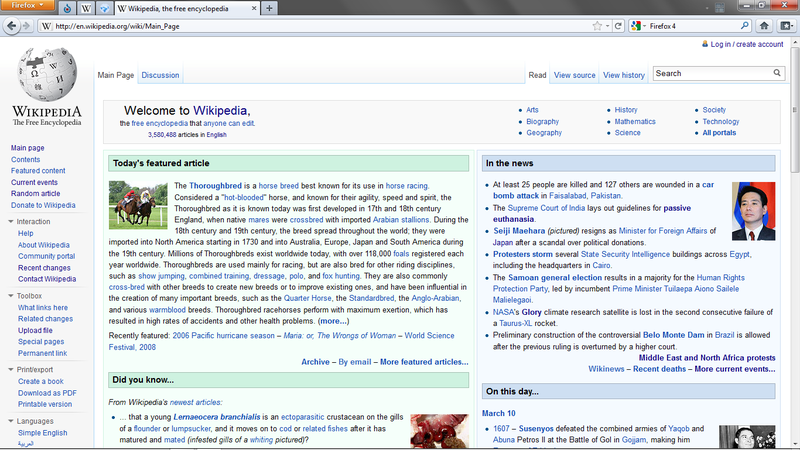This screenshot has height=450, width=800.
Task: Go back with the back arrow
Action: (x=11, y=26)
